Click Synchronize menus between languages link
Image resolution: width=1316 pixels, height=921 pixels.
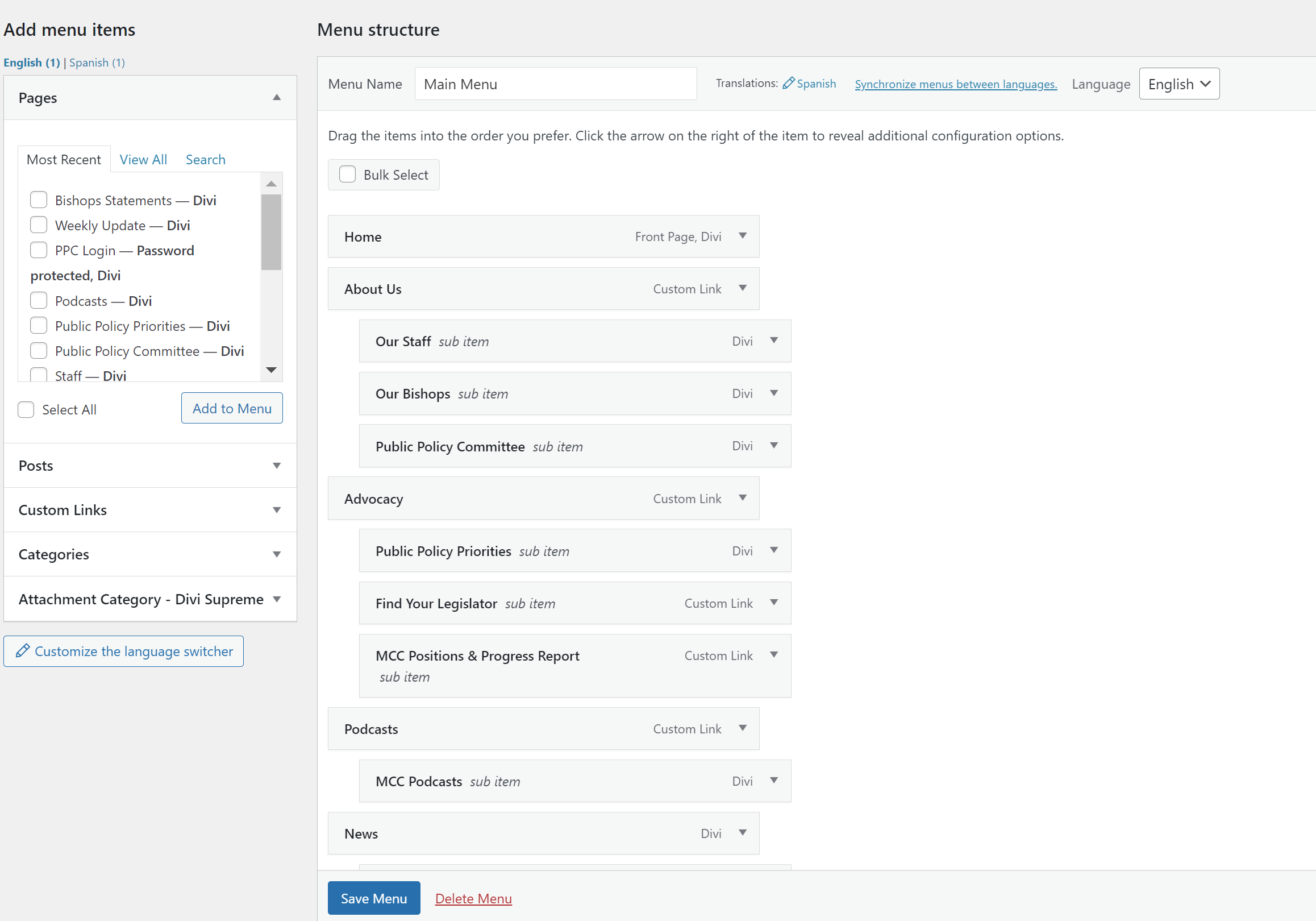point(956,84)
